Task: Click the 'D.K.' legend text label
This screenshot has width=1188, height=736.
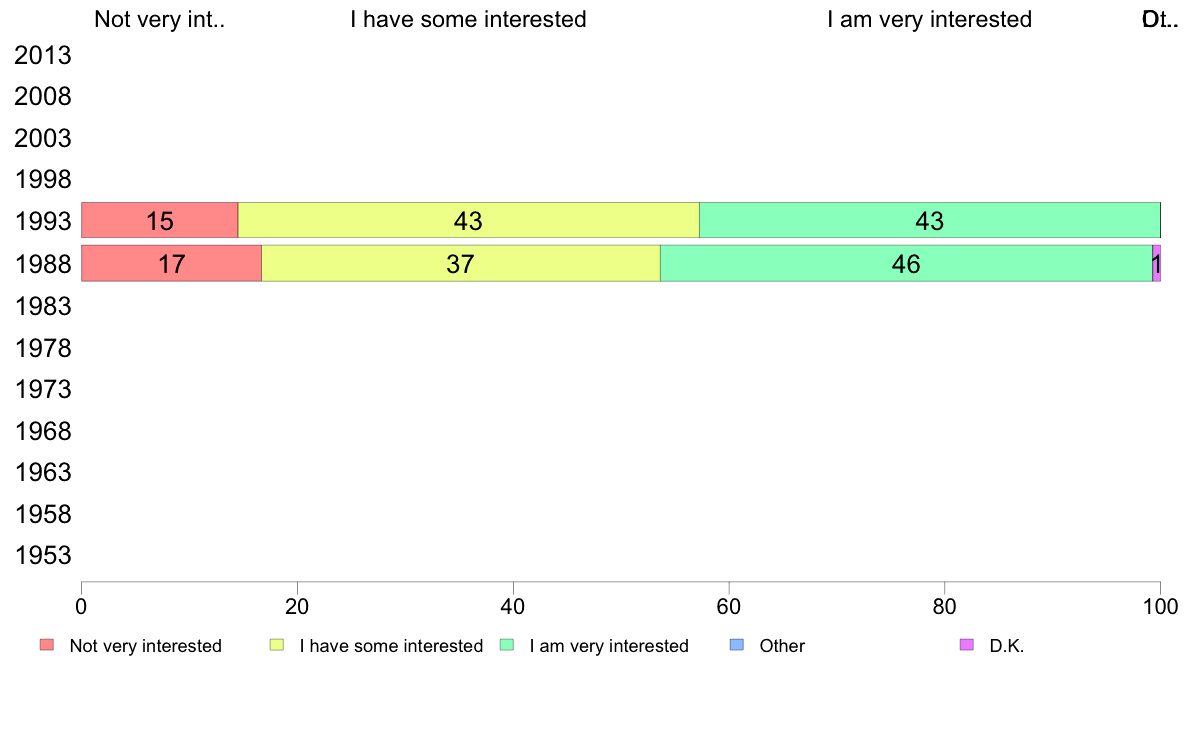Action: click(x=1007, y=646)
